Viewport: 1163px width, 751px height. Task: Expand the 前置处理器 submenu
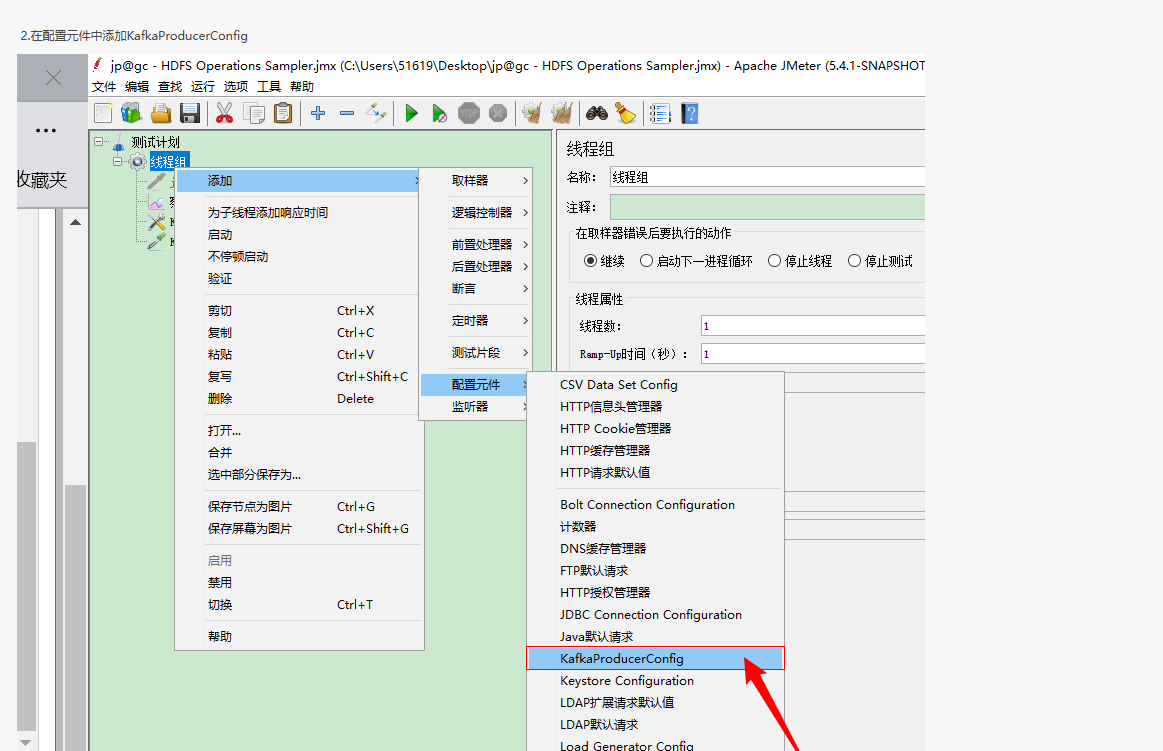pos(476,244)
